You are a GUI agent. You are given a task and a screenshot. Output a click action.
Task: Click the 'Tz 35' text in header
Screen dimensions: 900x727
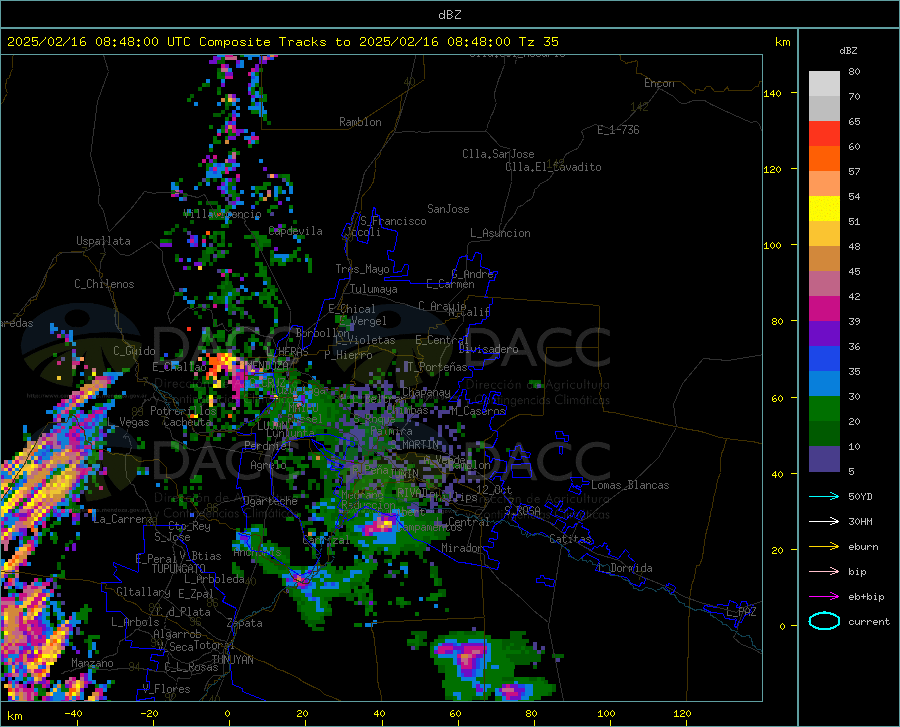click(x=538, y=42)
